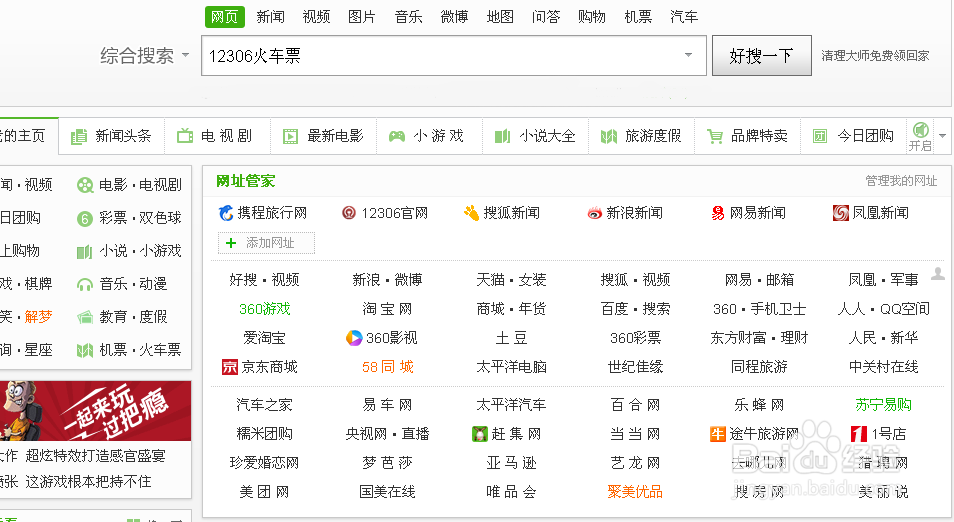This screenshot has width=954, height=522.
Task: Click the news headlines tab icon
Action: pos(78,136)
